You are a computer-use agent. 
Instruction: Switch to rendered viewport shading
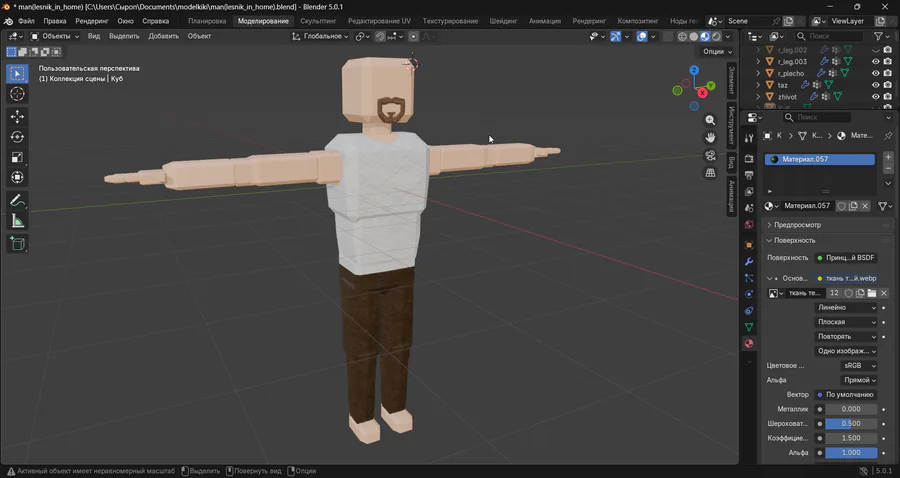716,36
